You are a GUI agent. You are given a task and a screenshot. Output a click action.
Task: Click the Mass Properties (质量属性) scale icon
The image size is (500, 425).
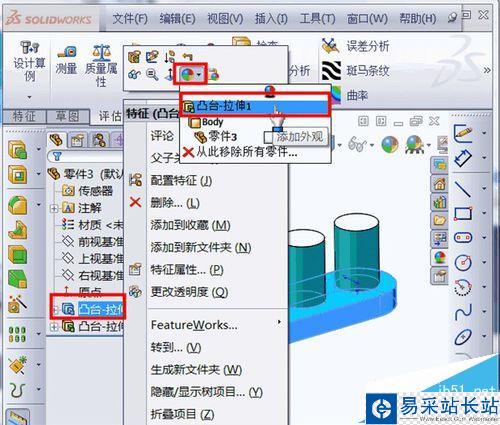click(102, 52)
